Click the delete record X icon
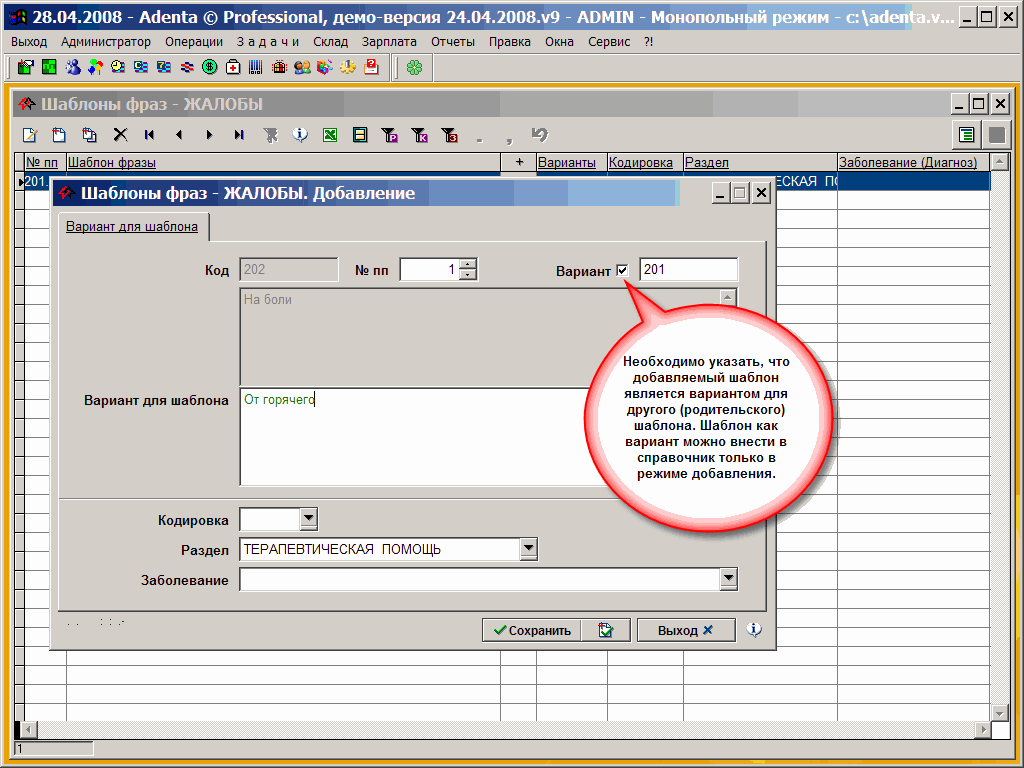This screenshot has width=1024, height=768. 120,134
